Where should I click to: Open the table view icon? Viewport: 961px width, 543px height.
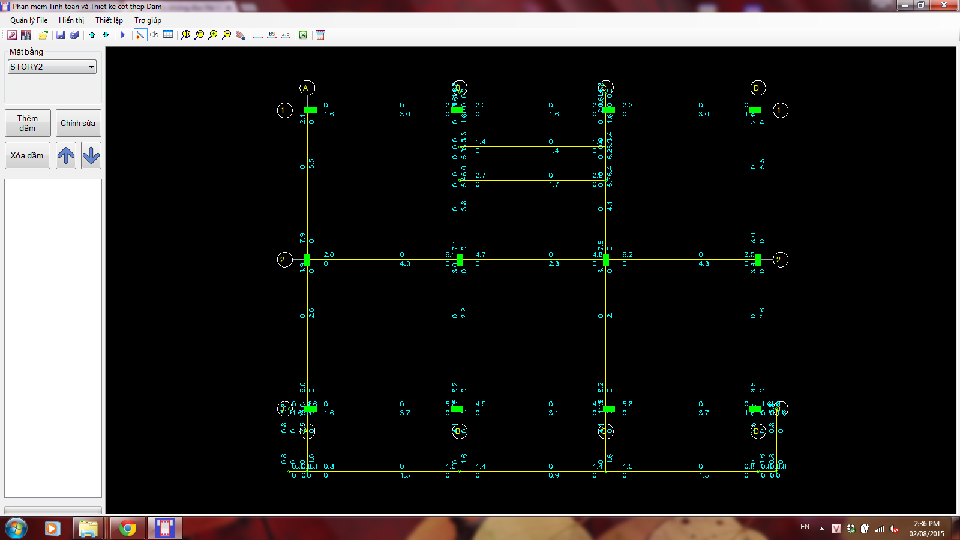point(168,35)
